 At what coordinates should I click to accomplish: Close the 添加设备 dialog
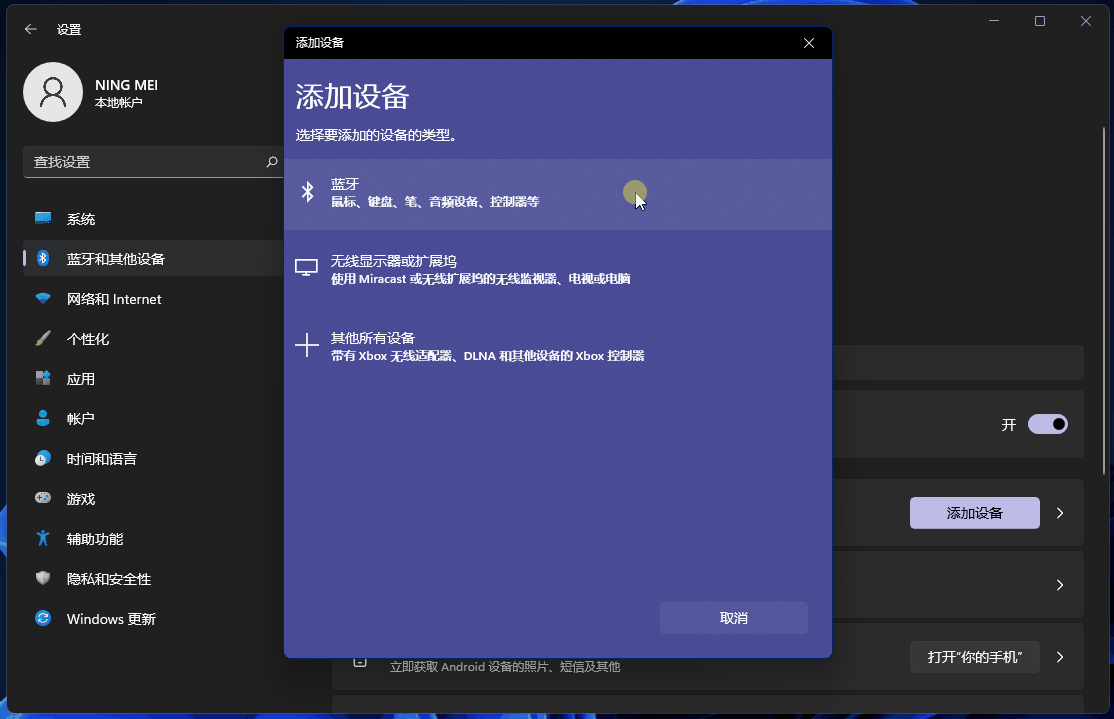coord(809,43)
